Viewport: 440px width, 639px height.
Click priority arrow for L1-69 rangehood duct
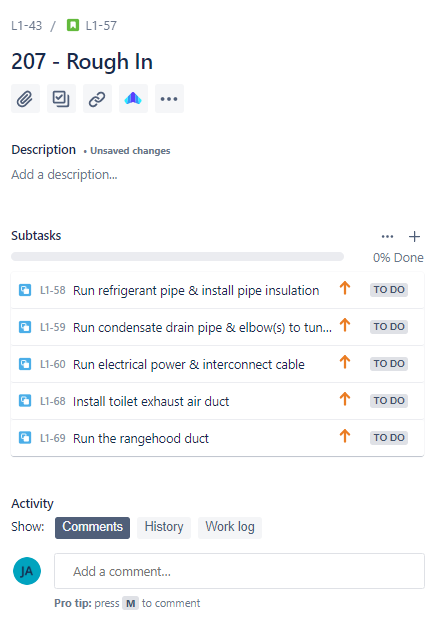tap(345, 436)
